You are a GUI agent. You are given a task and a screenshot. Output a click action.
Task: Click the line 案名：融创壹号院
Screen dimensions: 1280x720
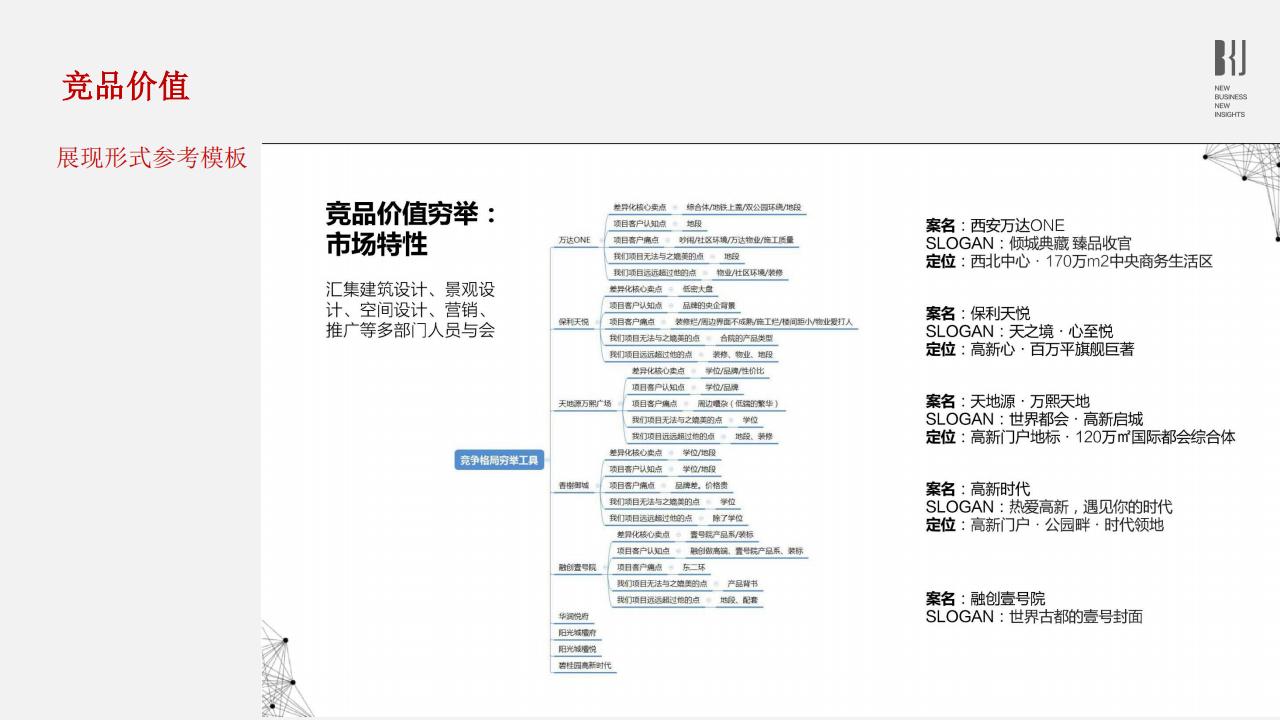tap(986, 599)
